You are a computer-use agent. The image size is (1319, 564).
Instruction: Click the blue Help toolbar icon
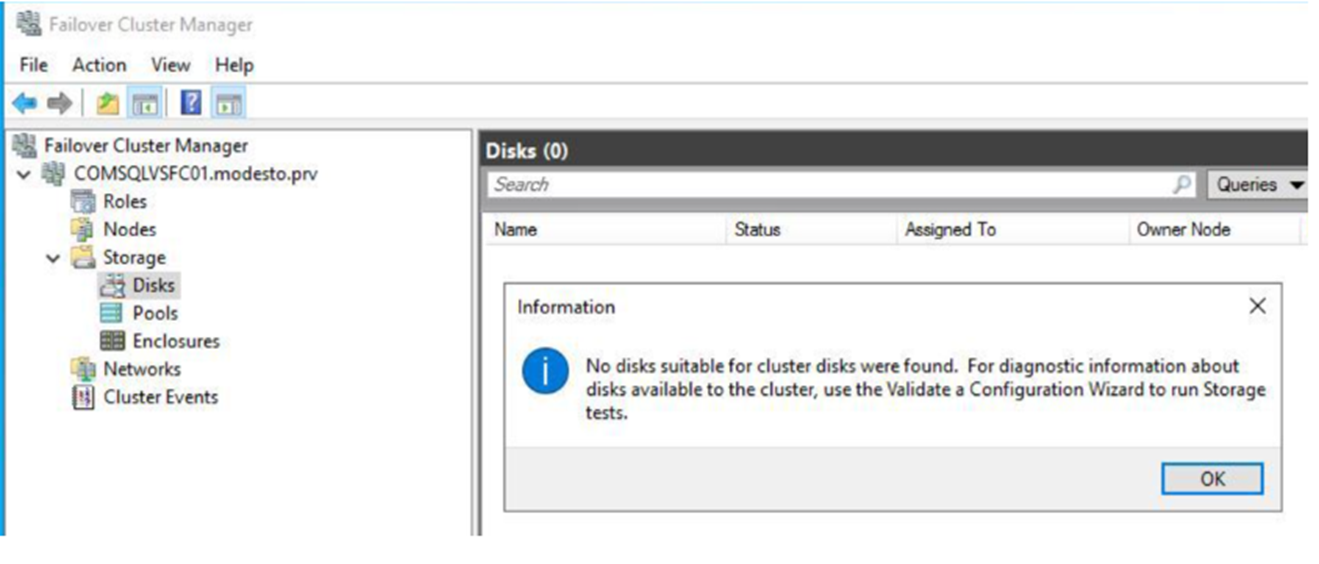coord(191,103)
